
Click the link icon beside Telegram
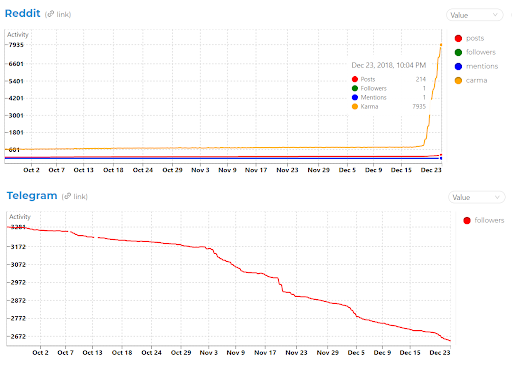click(67, 196)
